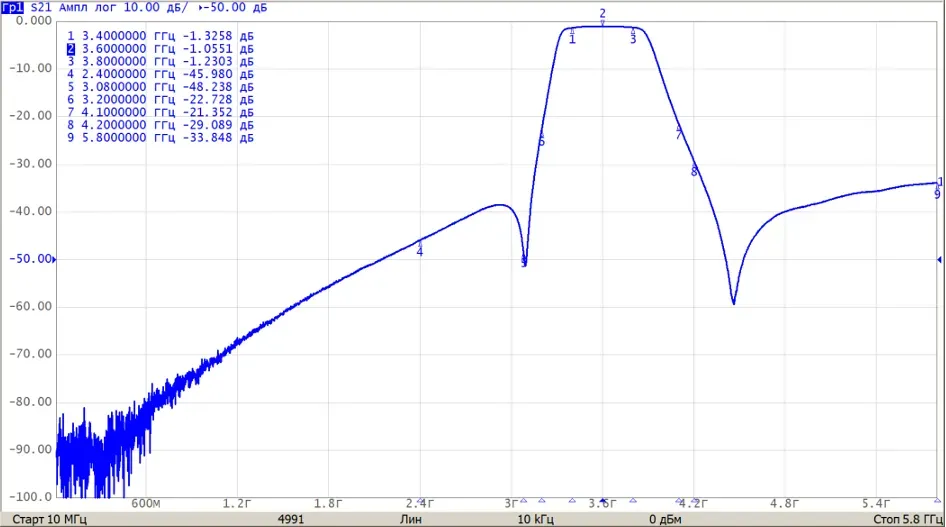The image size is (946, 527).
Task: Click the upper notch minimum near -60 dB
Action: [733, 303]
